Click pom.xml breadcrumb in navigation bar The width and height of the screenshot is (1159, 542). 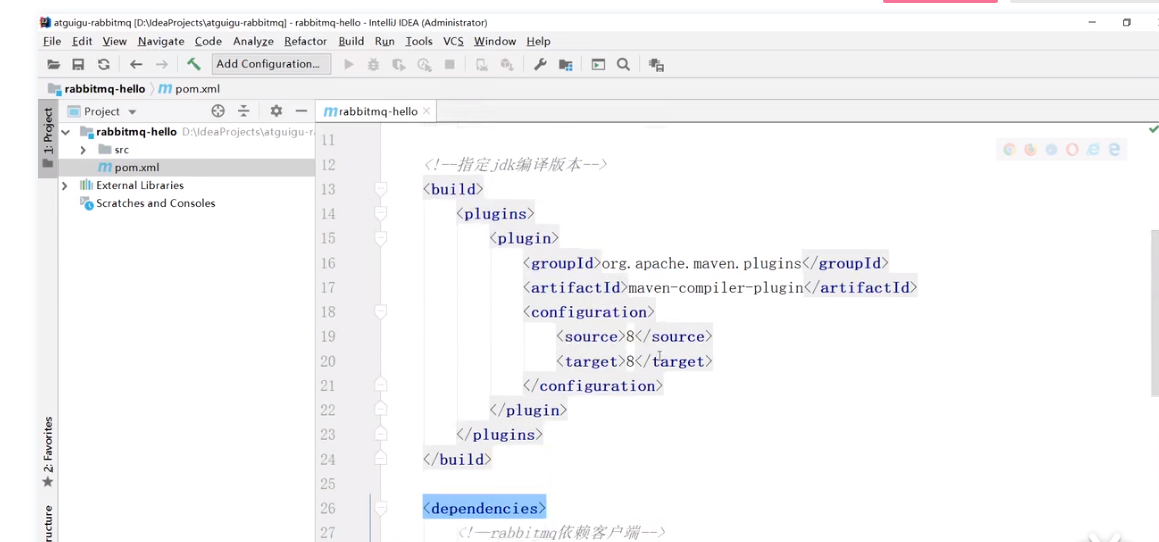click(x=189, y=89)
